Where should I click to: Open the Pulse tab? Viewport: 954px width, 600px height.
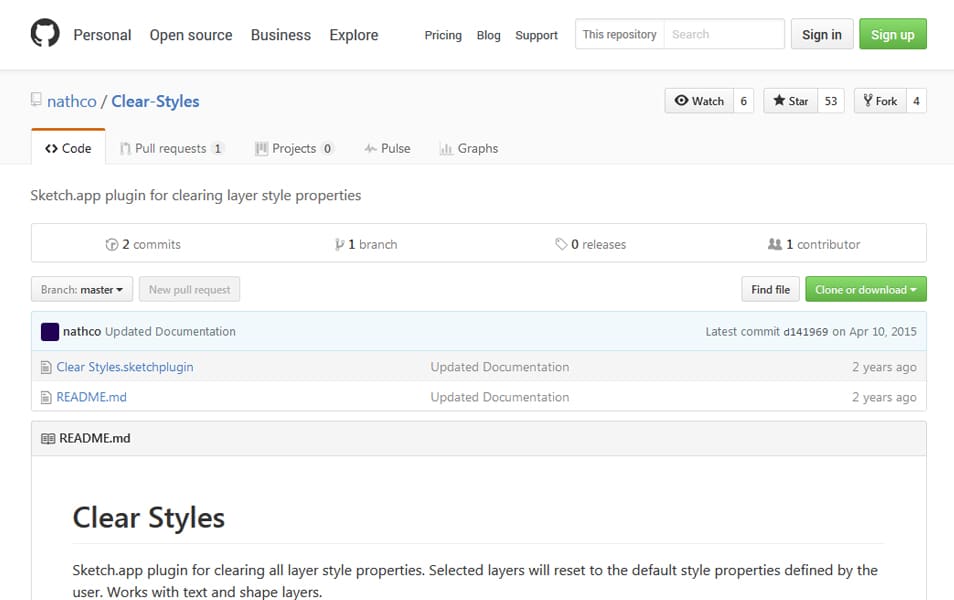point(387,148)
